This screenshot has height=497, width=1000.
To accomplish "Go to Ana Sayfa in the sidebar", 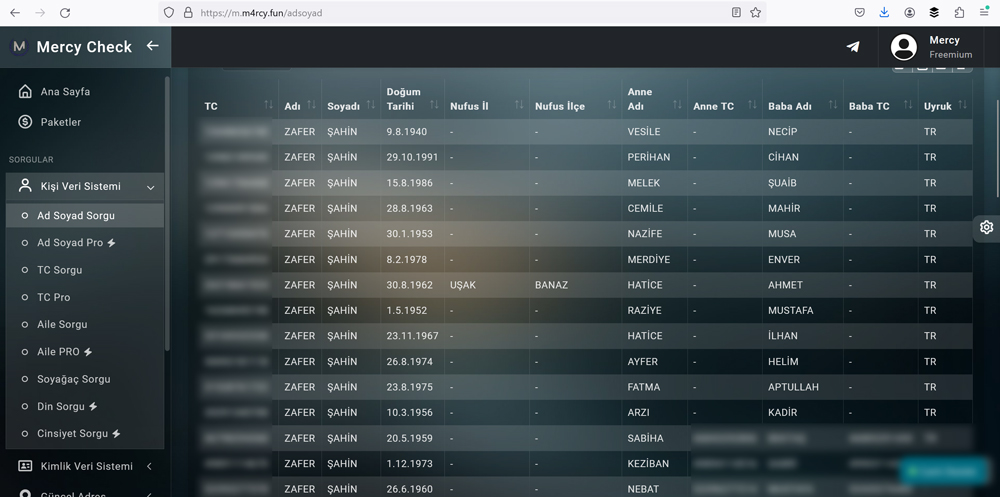I will (x=65, y=92).
